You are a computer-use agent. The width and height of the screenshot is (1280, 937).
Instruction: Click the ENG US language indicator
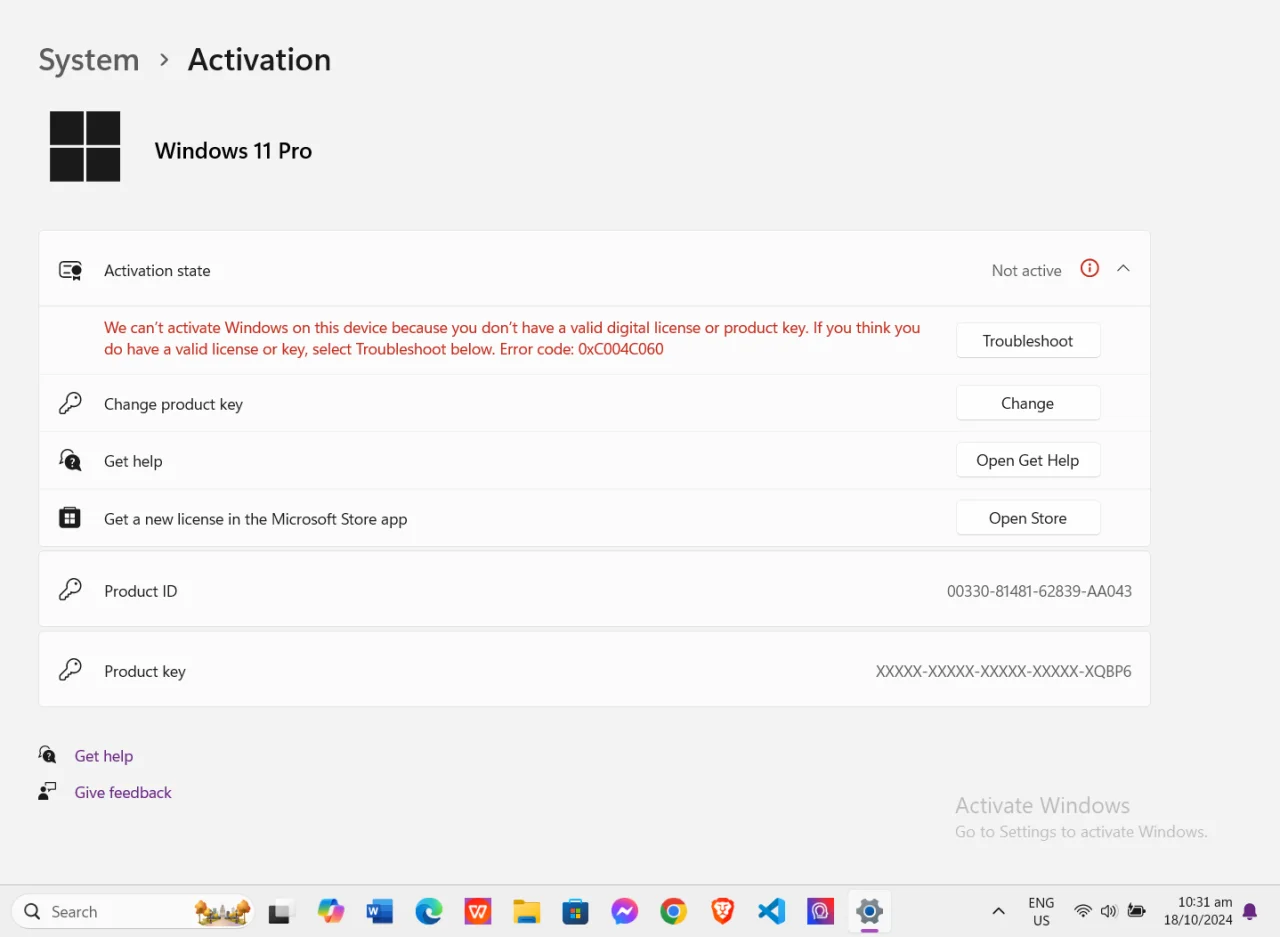coord(1041,911)
